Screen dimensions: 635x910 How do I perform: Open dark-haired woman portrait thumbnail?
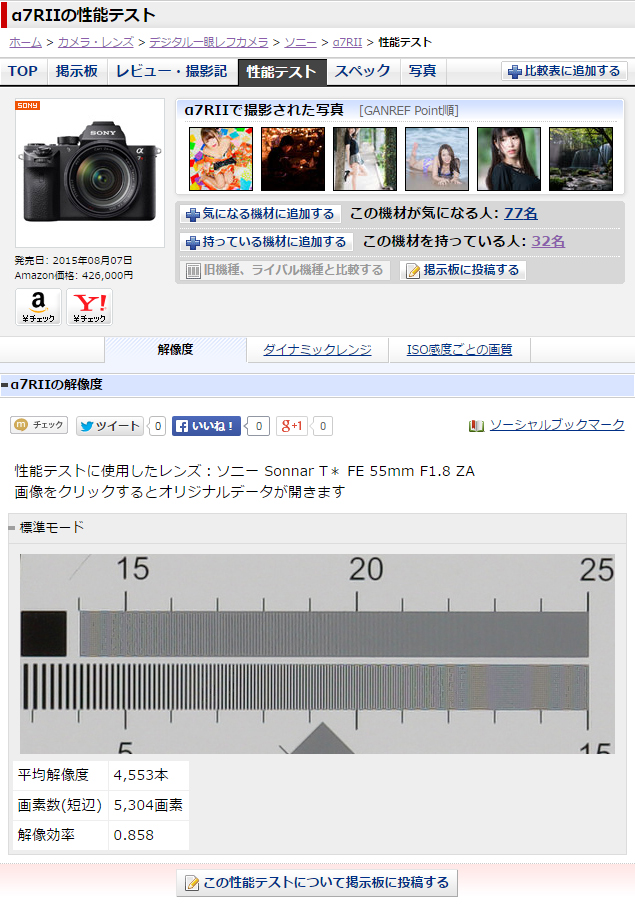(509, 159)
